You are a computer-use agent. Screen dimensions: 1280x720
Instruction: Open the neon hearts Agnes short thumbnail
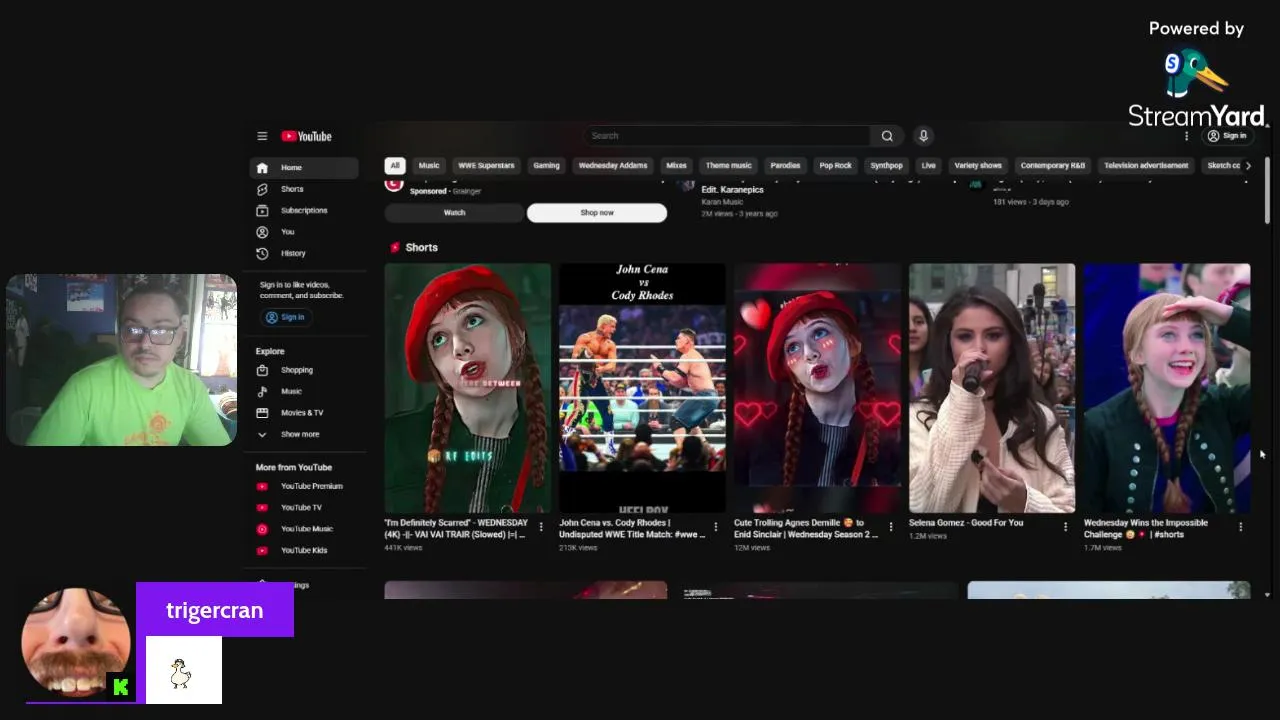tap(817, 388)
